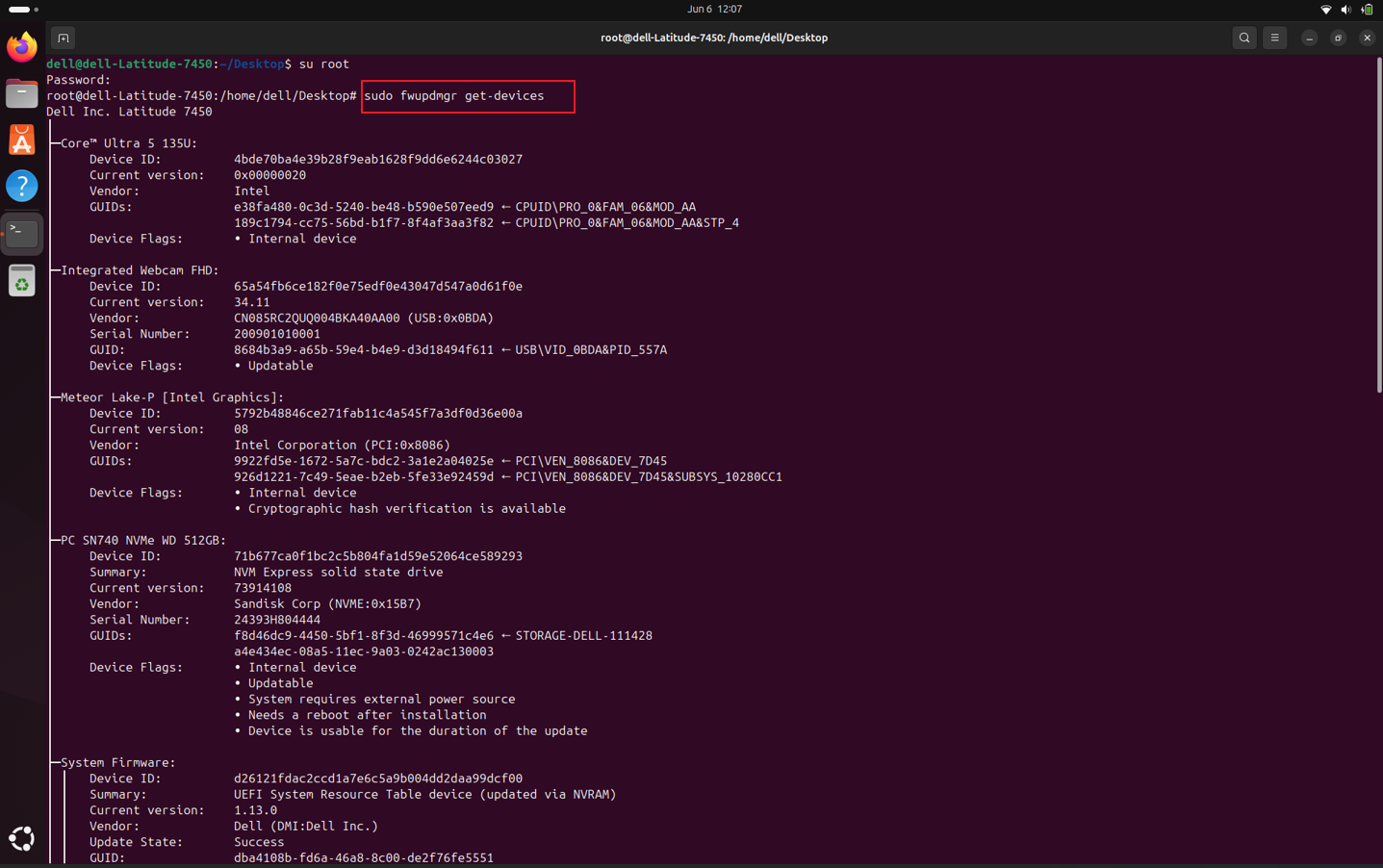1383x868 pixels.
Task: Open the Trash icon in dock
Action: click(x=21, y=280)
